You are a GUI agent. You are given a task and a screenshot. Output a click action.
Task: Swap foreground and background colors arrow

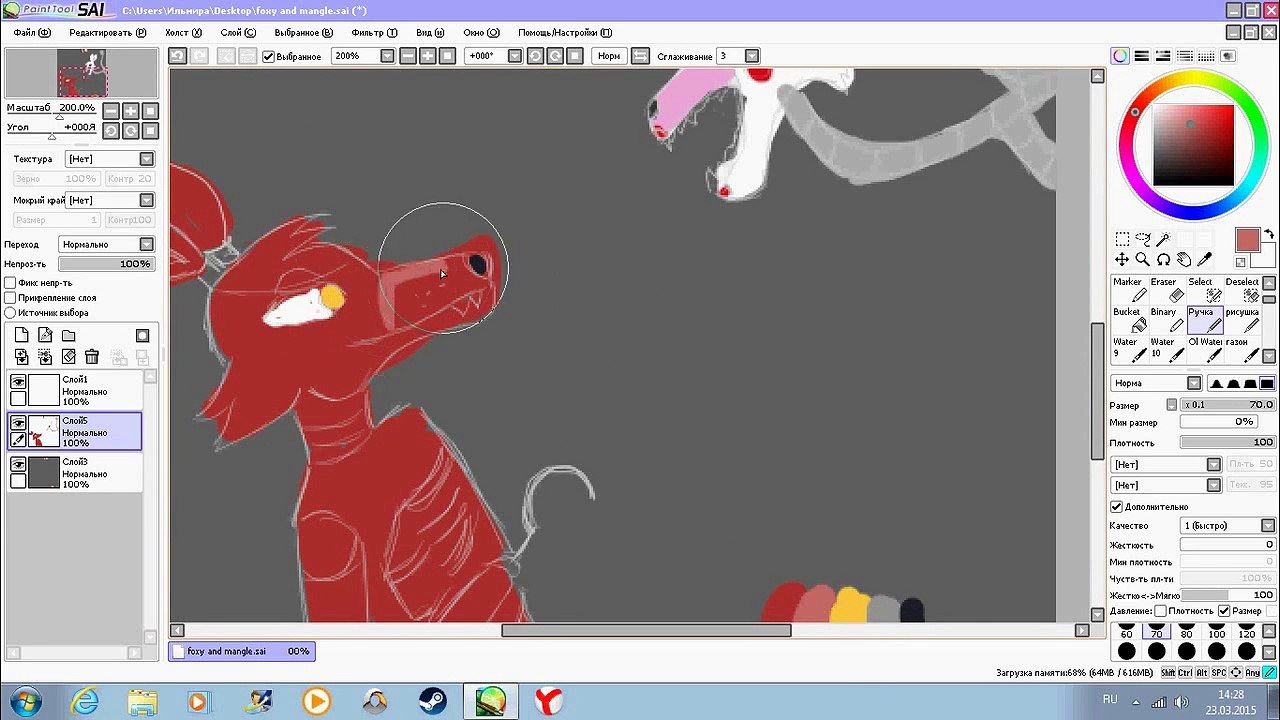coord(1270,235)
